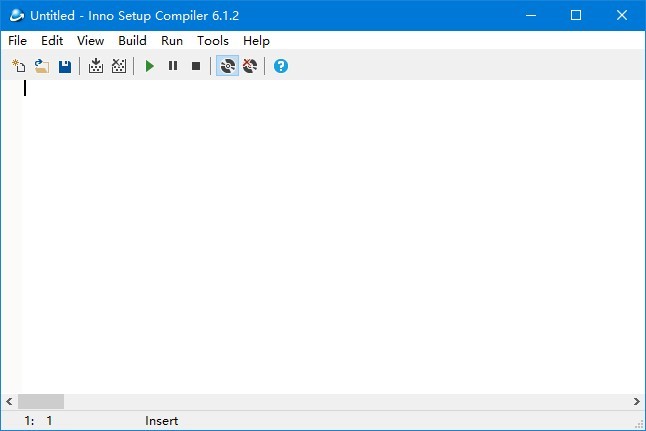Open an existing script file icon
This screenshot has width=646, height=431.
click(x=41, y=66)
